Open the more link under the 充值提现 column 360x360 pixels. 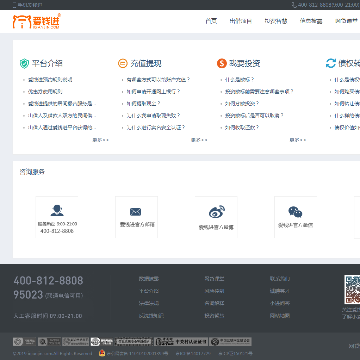(x=199, y=140)
